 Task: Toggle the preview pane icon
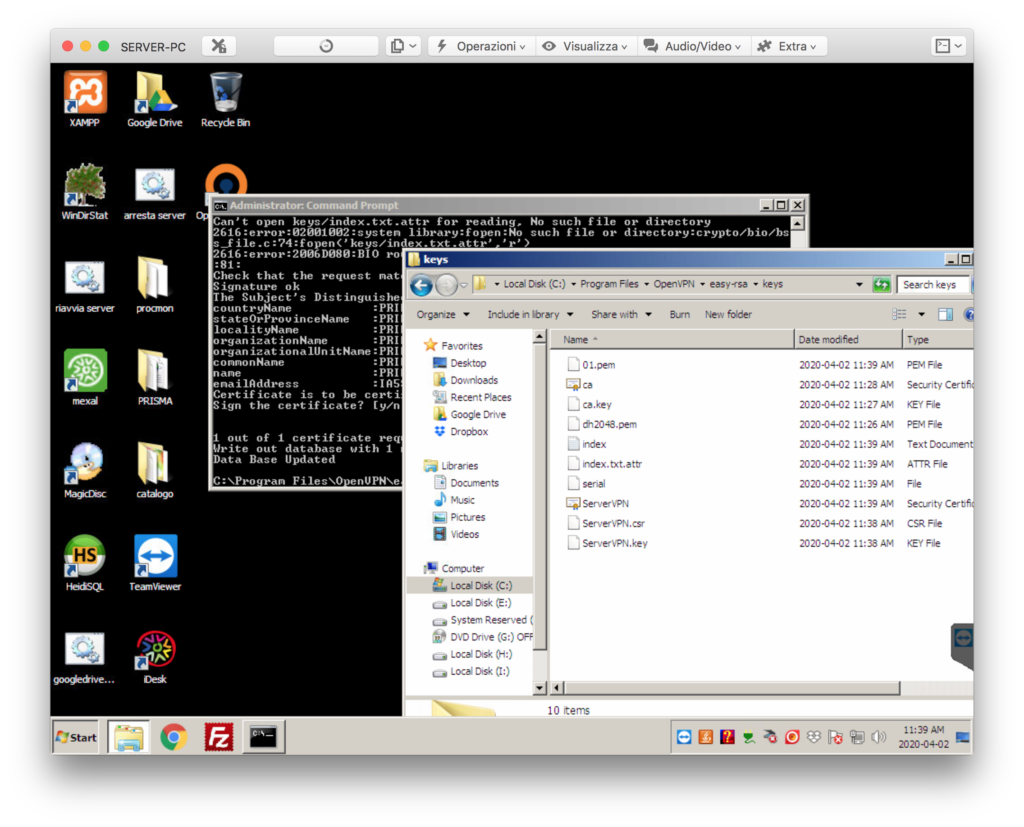pyautogui.click(x=945, y=314)
